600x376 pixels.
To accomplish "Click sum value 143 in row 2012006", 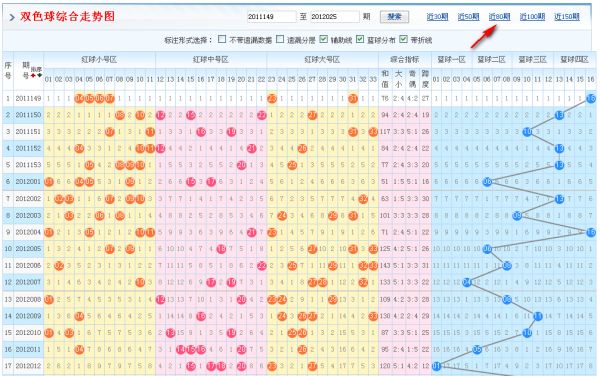I will coord(385,265).
